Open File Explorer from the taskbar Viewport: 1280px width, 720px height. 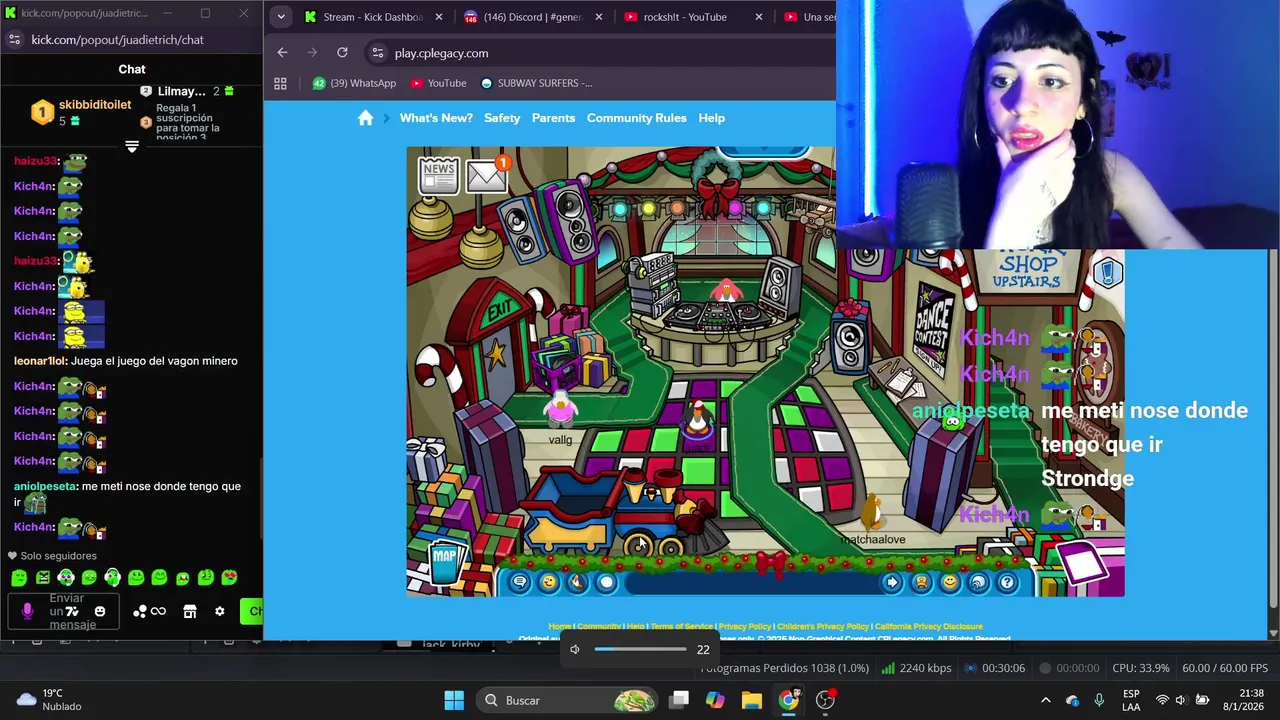click(x=752, y=700)
